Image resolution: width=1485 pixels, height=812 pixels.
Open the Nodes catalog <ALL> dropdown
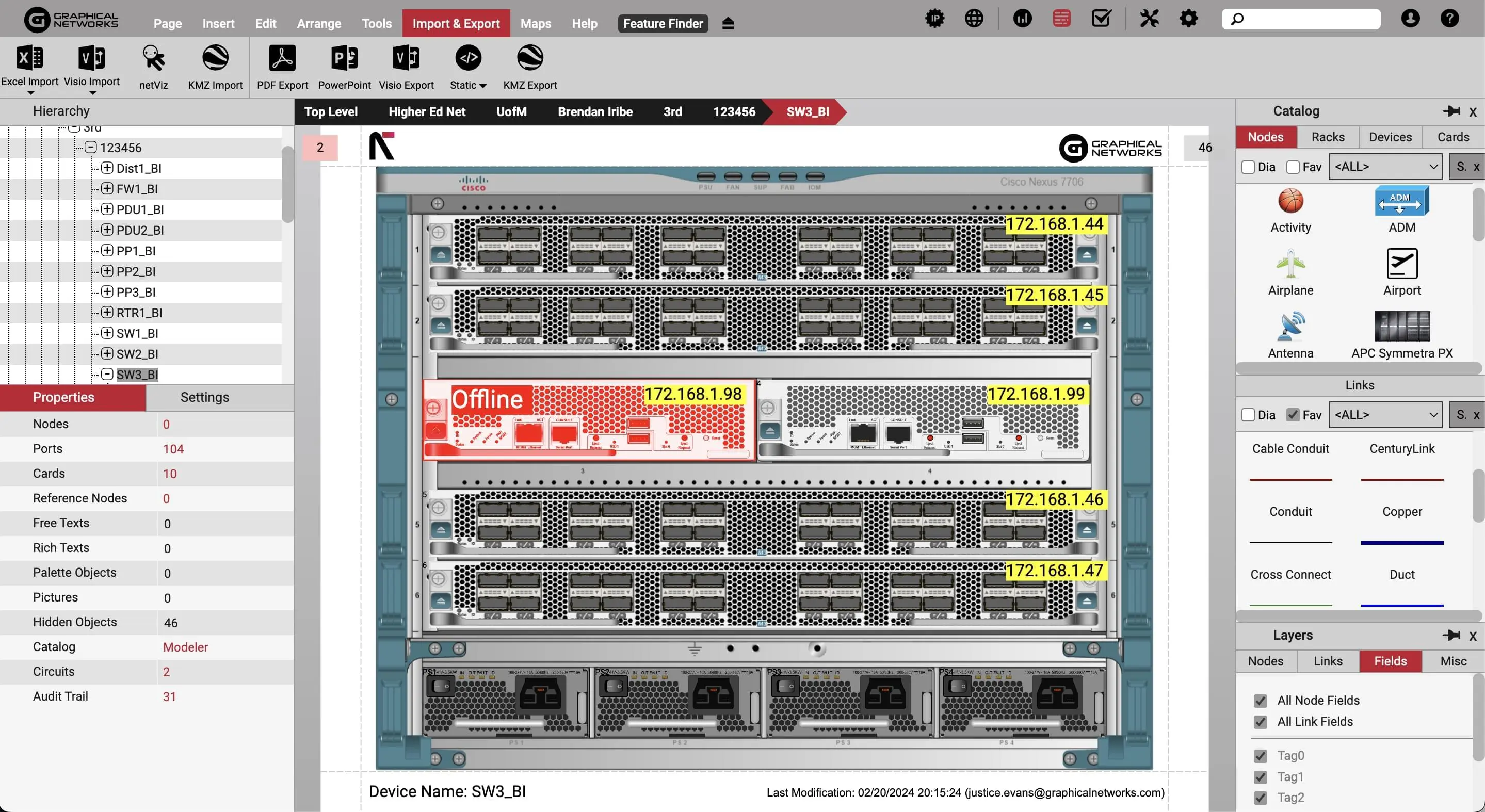tap(1385, 167)
